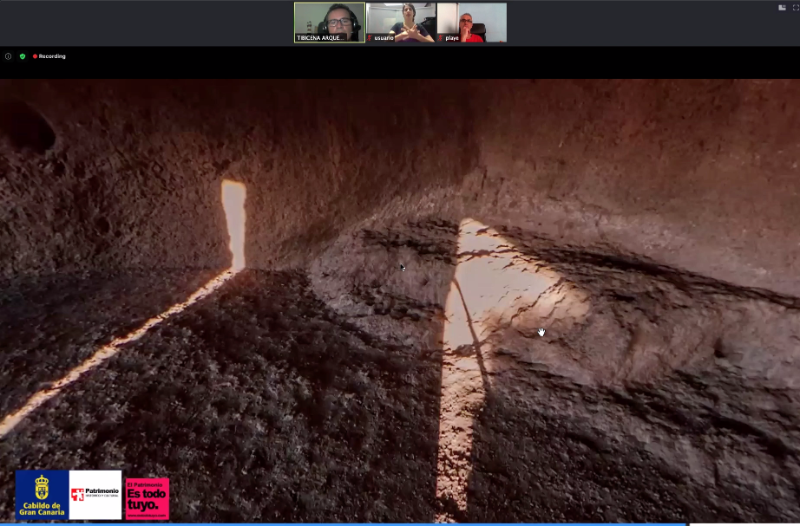Click the dark niche in upper-left cave wall
Screen dimensions: 800x526
[x=27, y=128]
